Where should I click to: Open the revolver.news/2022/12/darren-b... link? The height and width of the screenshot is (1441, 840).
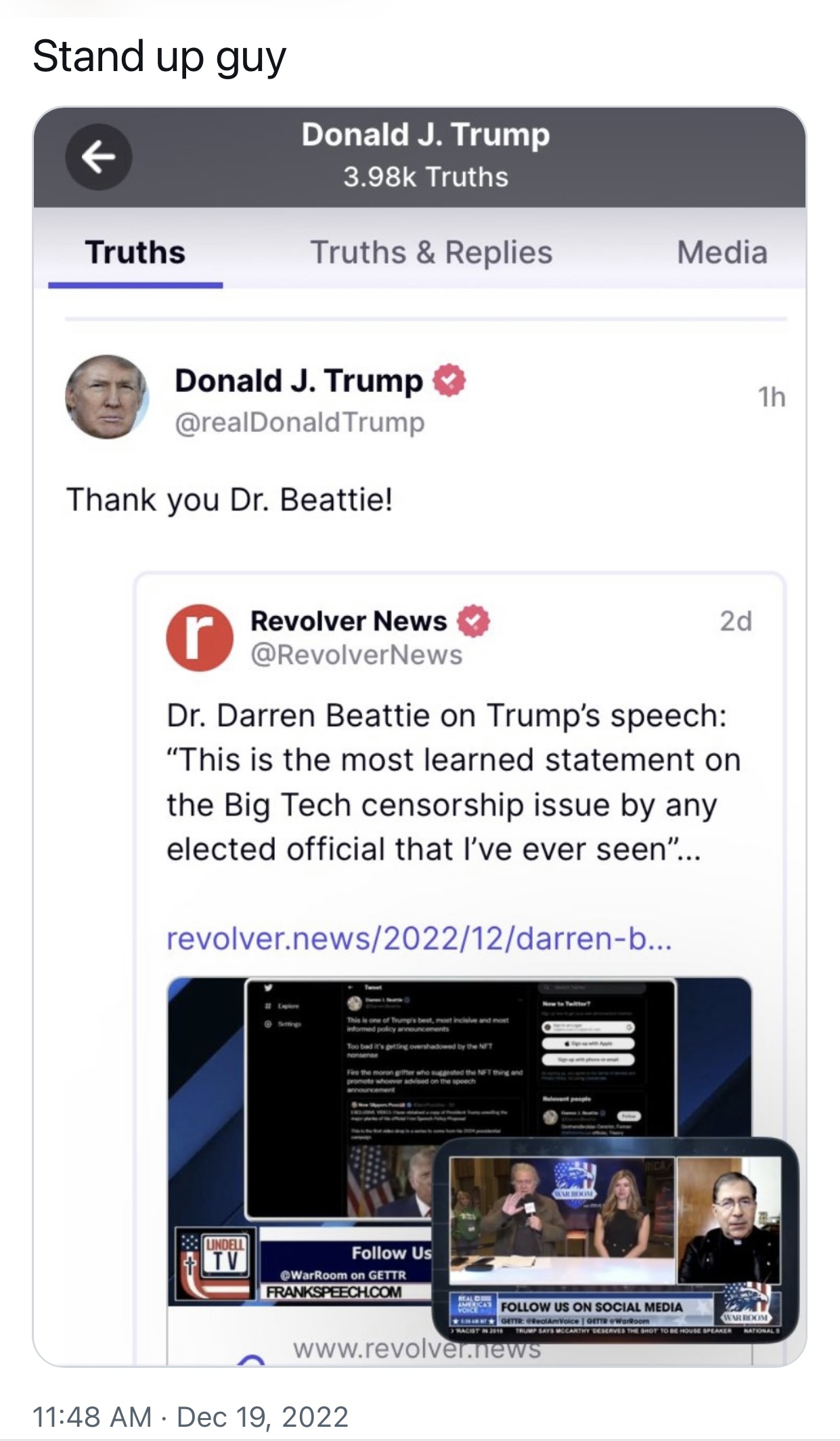419,939
